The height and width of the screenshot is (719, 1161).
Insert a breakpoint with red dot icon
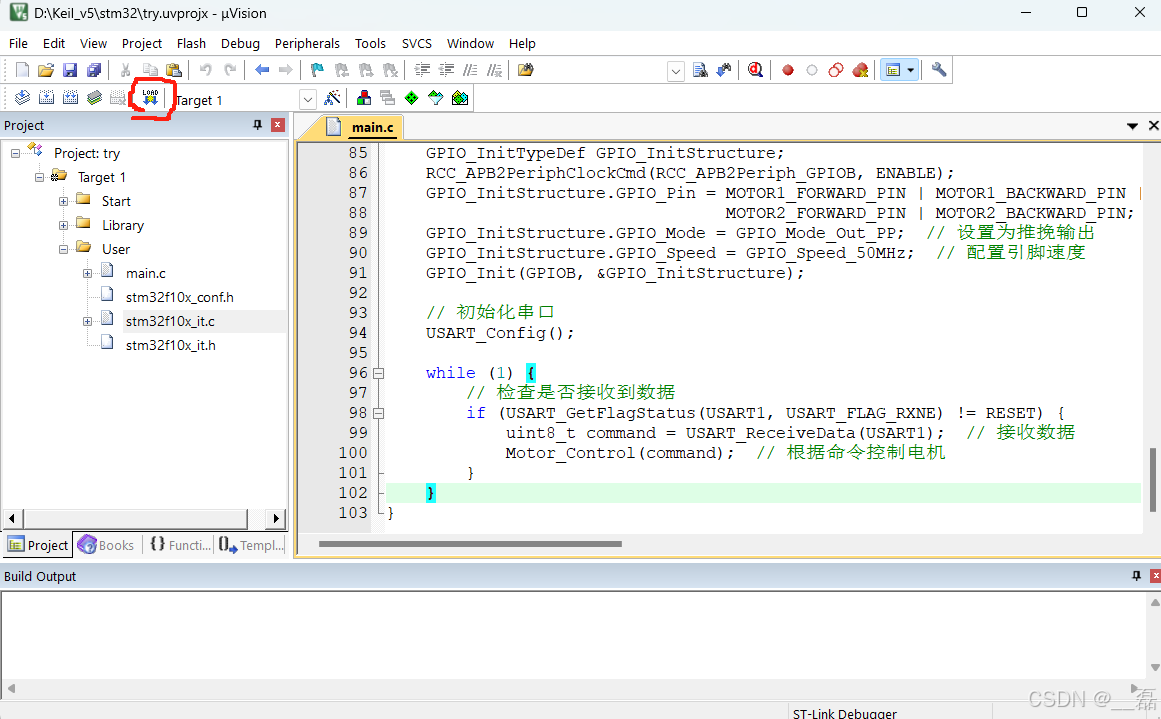[x=788, y=70]
